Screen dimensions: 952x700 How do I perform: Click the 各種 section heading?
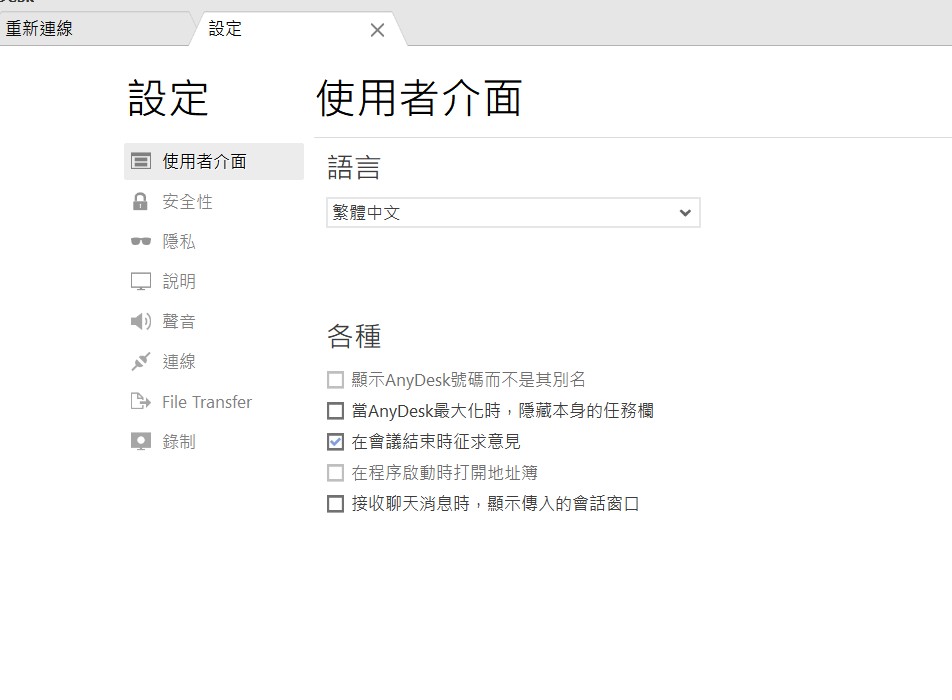pyautogui.click(x=354, y=336)
